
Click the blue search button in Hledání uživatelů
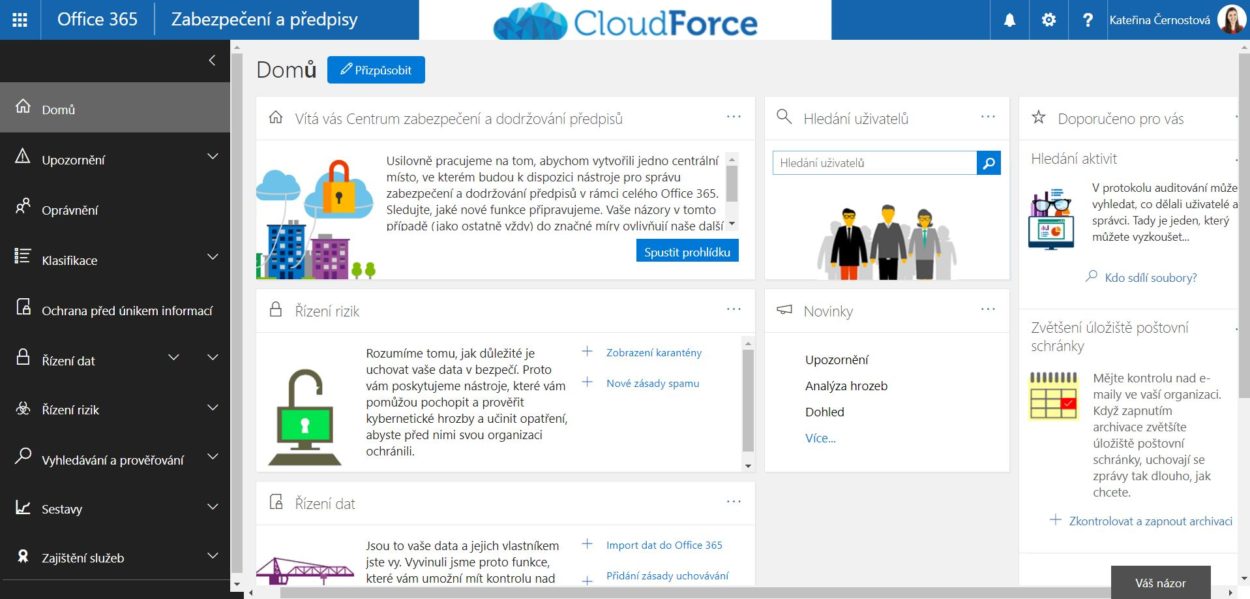tap(988, 163)
